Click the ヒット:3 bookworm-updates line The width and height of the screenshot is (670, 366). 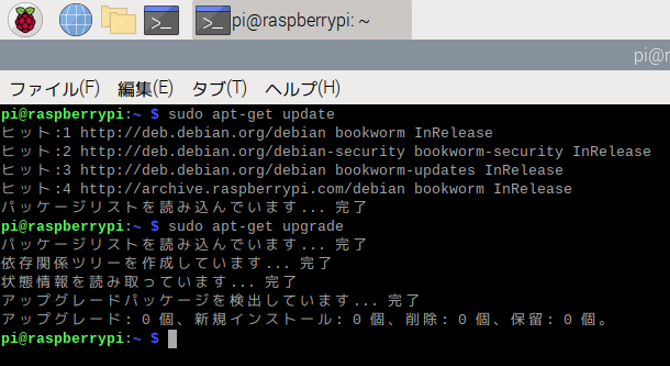click(282, 170)
